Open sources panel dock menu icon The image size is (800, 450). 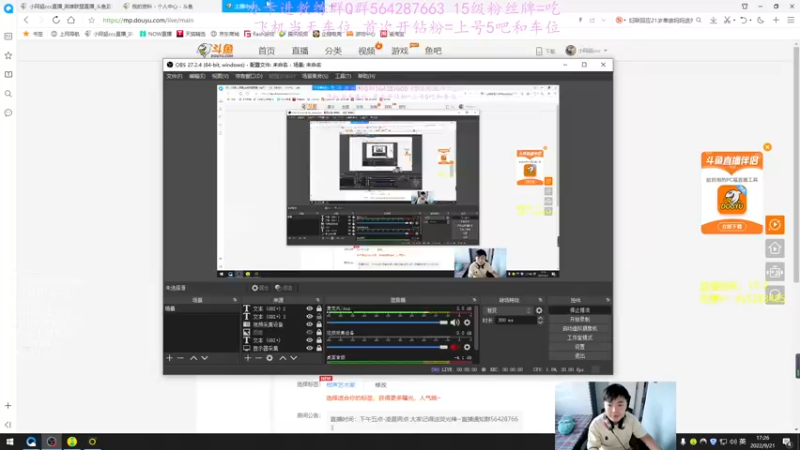tap(318, 300)
